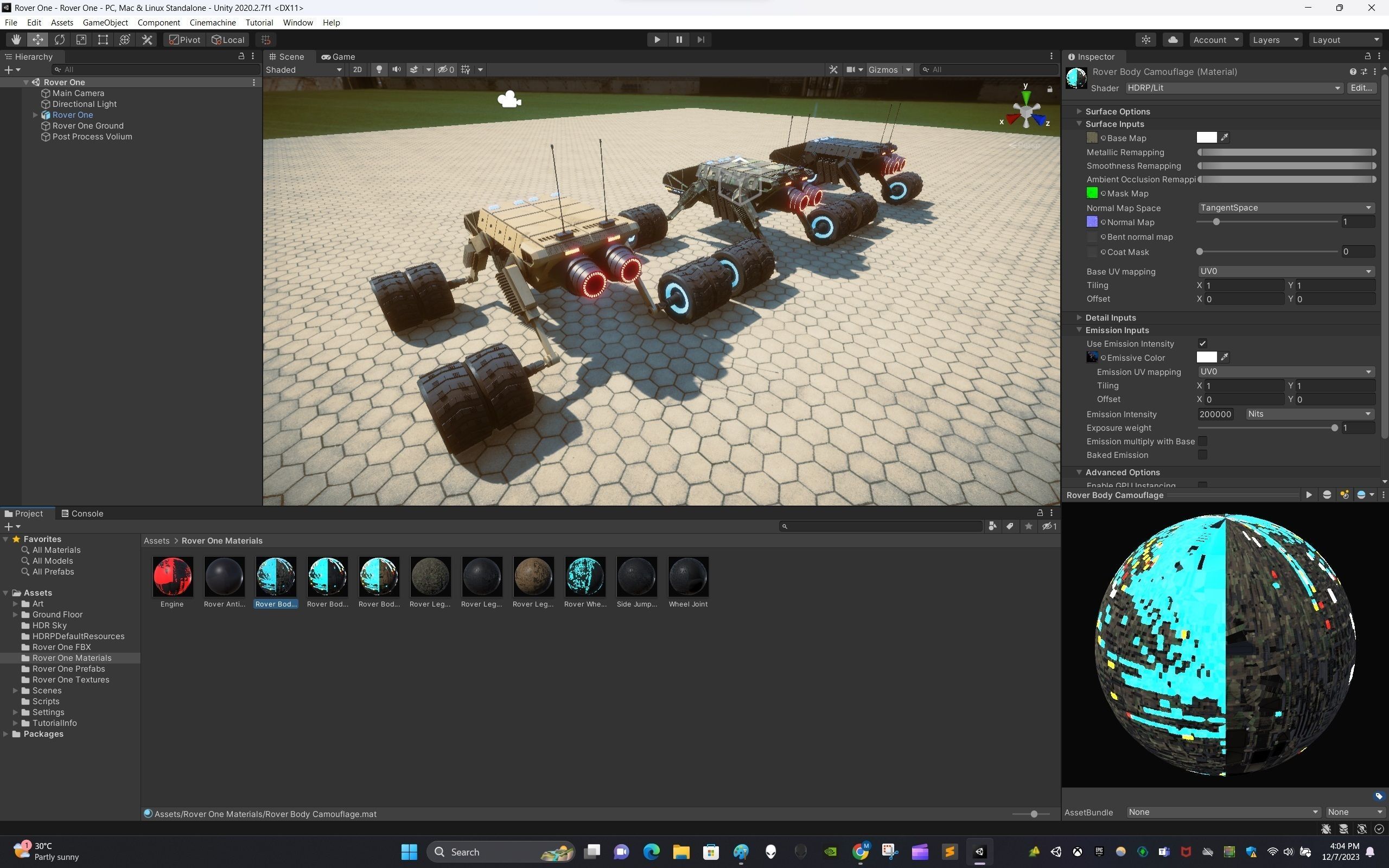Open the GameObject menu
Screen dimensions: 1389x868
pyautogui.click(x=105, y=22)
